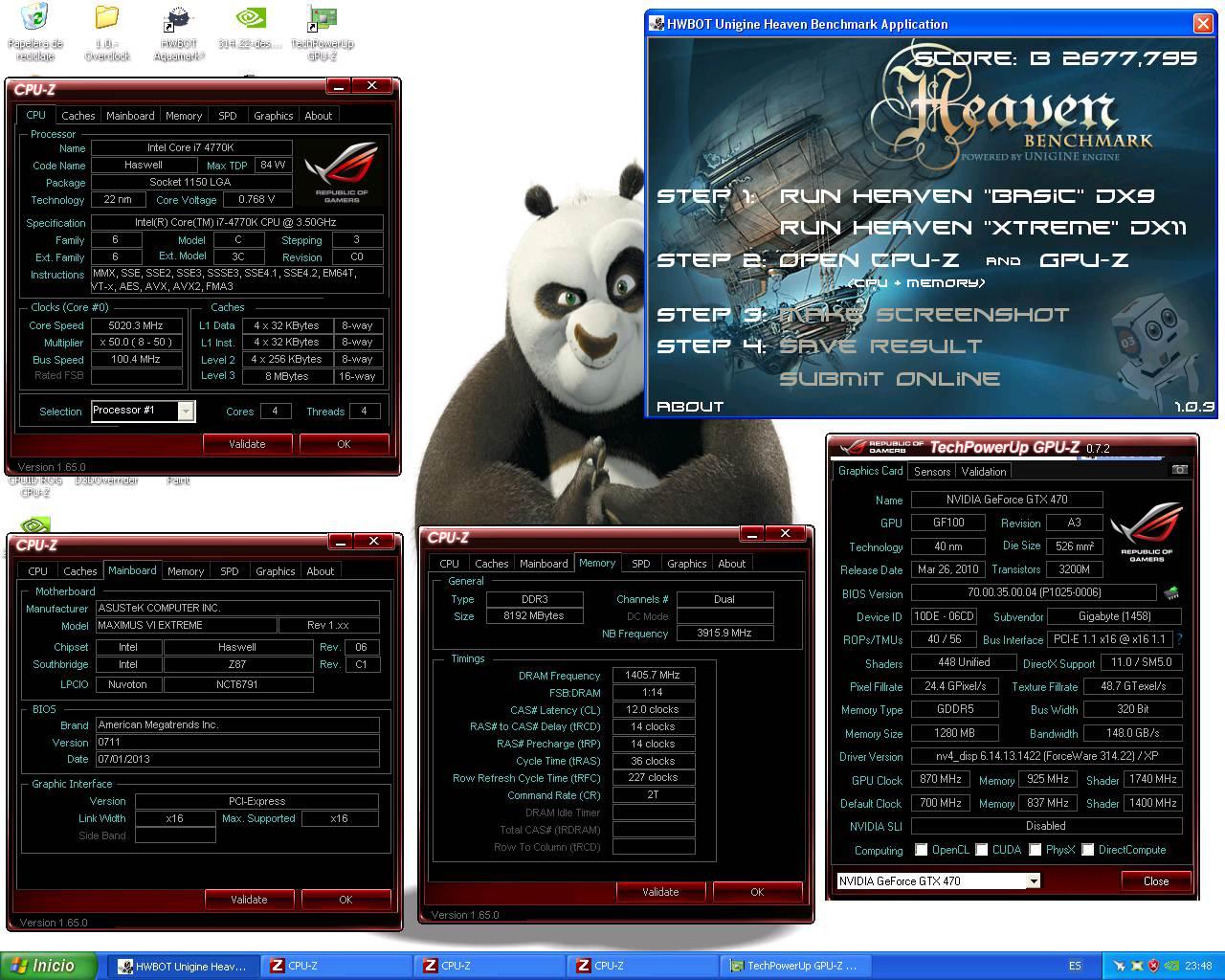1225x980 pixels.
Task: Click the ROG logo in CPU-Z CPU tab
Action: point(342,172)
